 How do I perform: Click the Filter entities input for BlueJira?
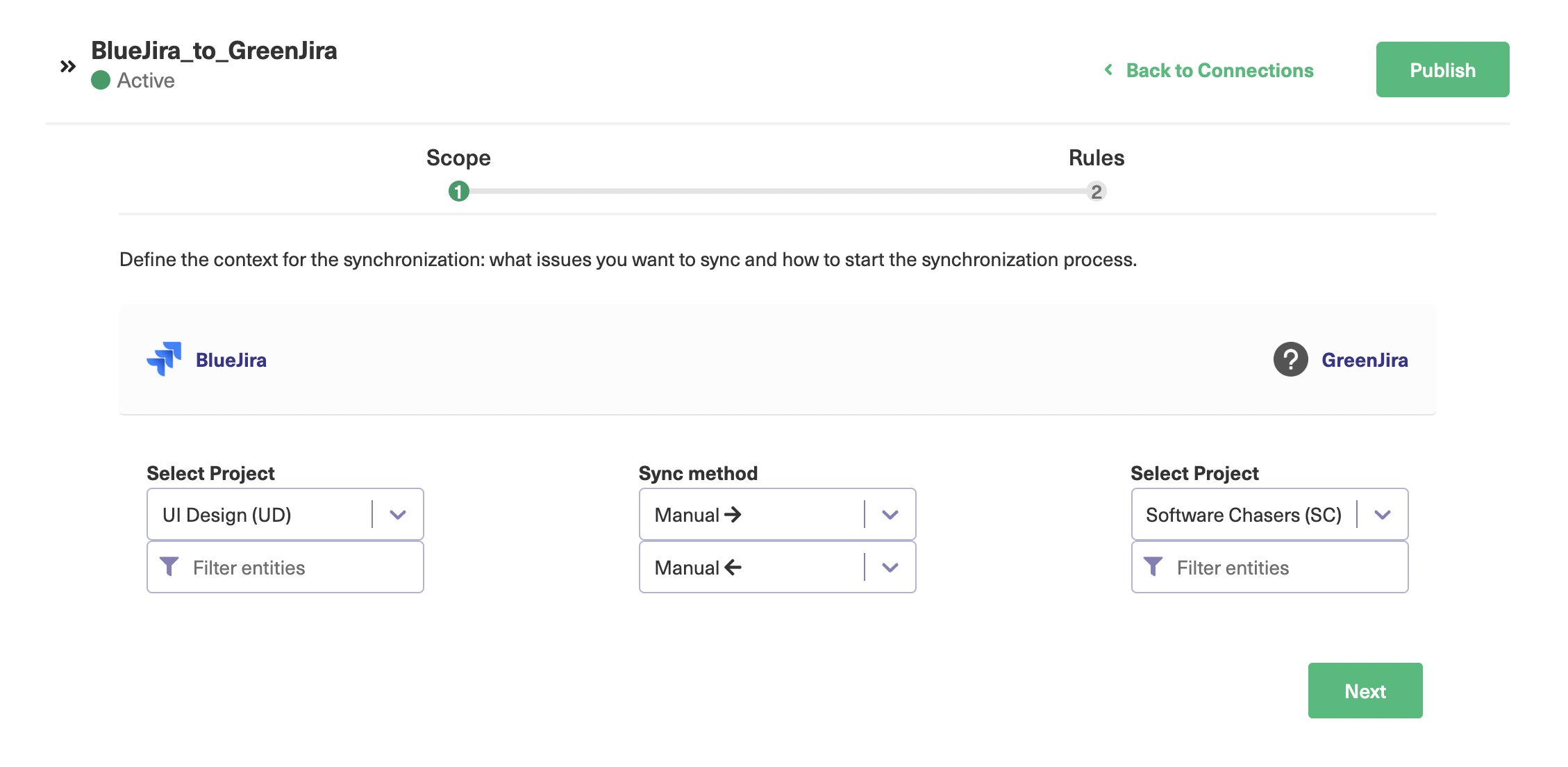tap(285, 567)
